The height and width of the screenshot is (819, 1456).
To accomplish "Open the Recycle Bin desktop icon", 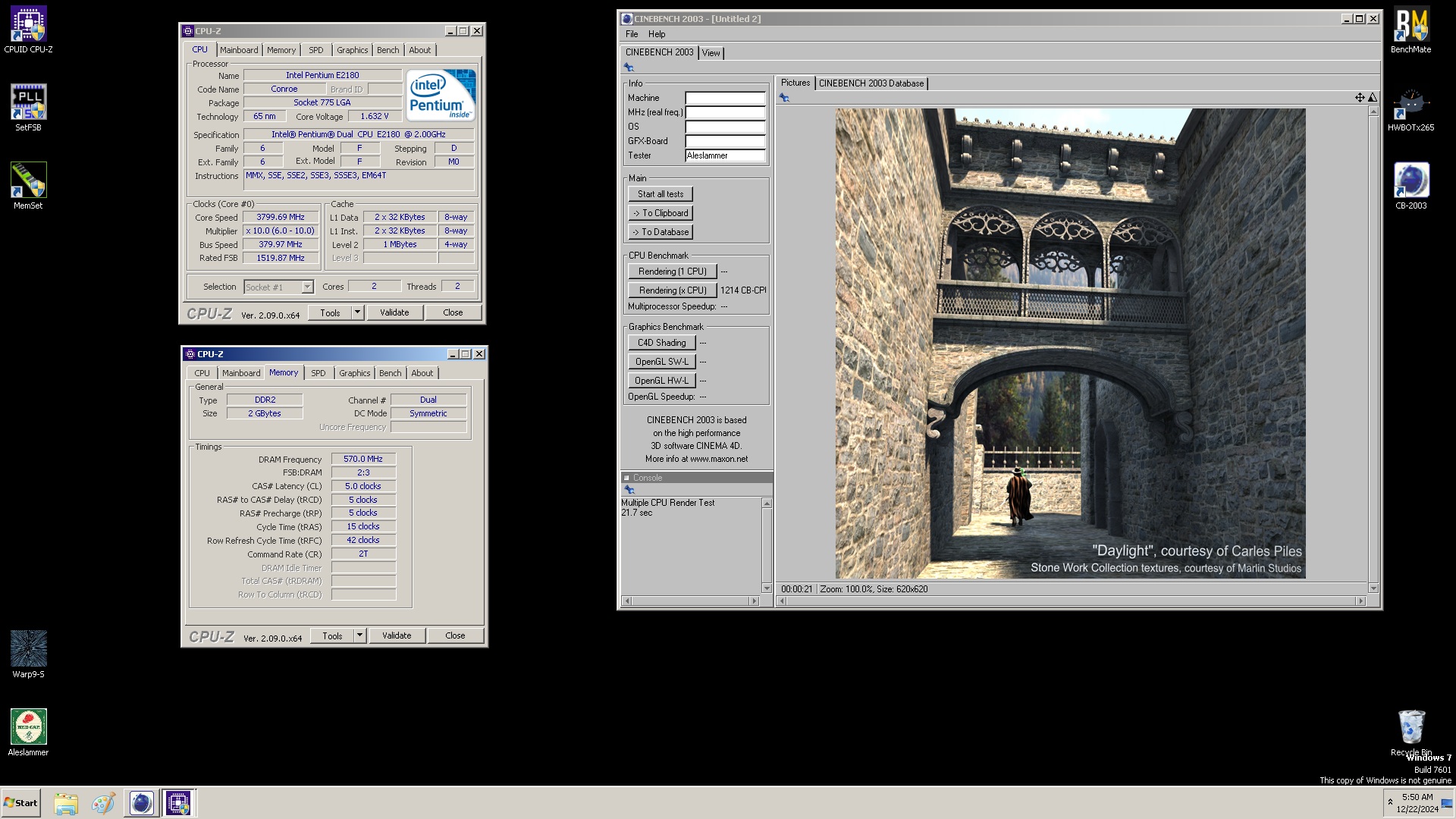I will (x=1410, y=732).
